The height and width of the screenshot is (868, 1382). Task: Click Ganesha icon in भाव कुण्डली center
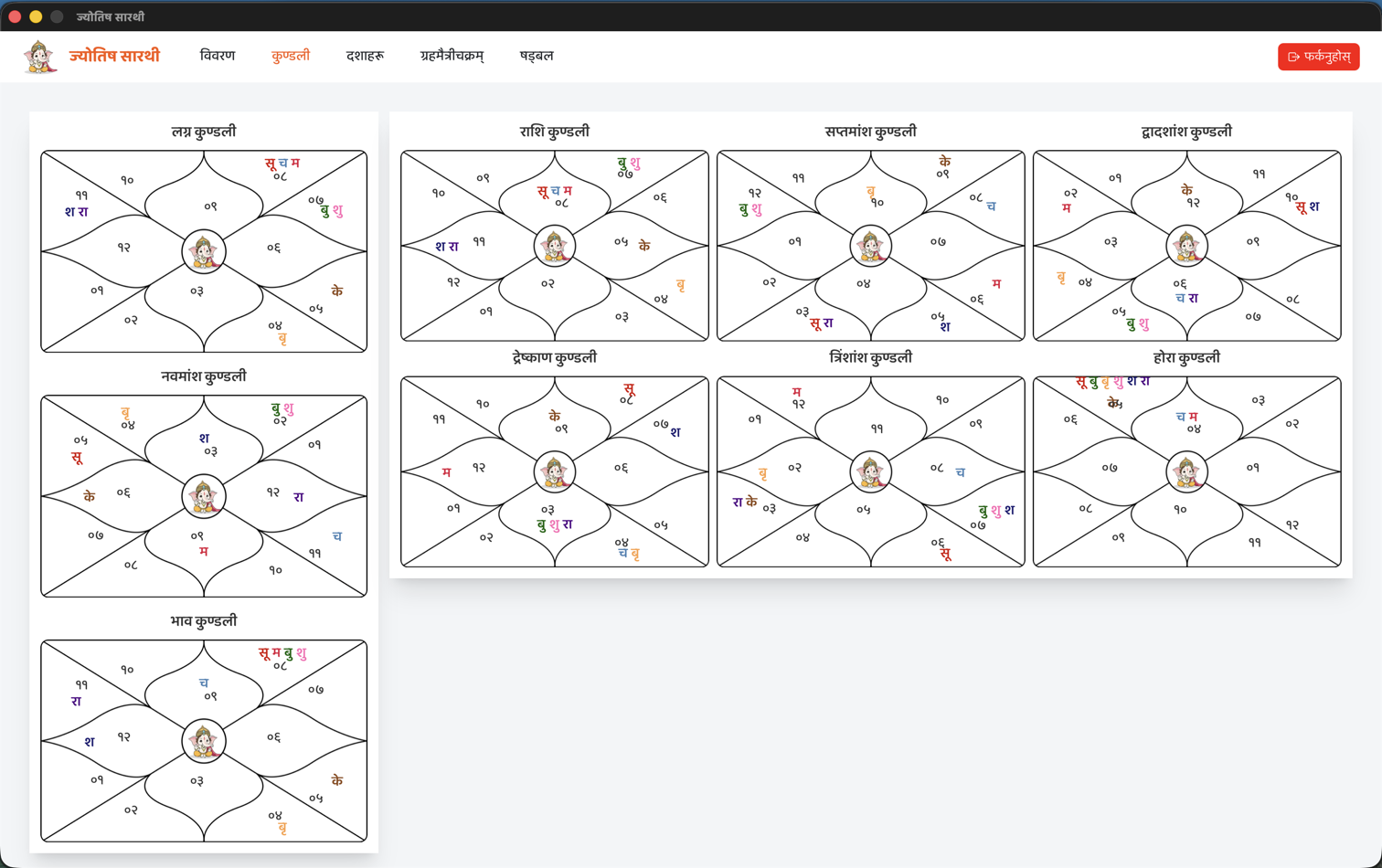[204, 741]
